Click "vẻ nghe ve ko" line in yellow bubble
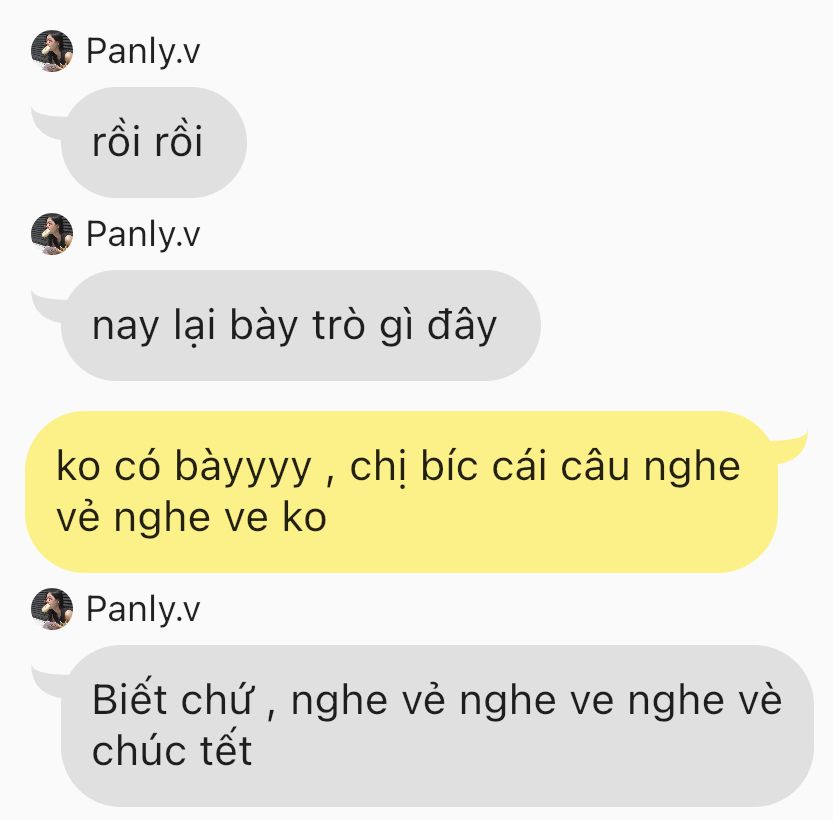This screenshot has width=833, height=820. coord(191,518)
